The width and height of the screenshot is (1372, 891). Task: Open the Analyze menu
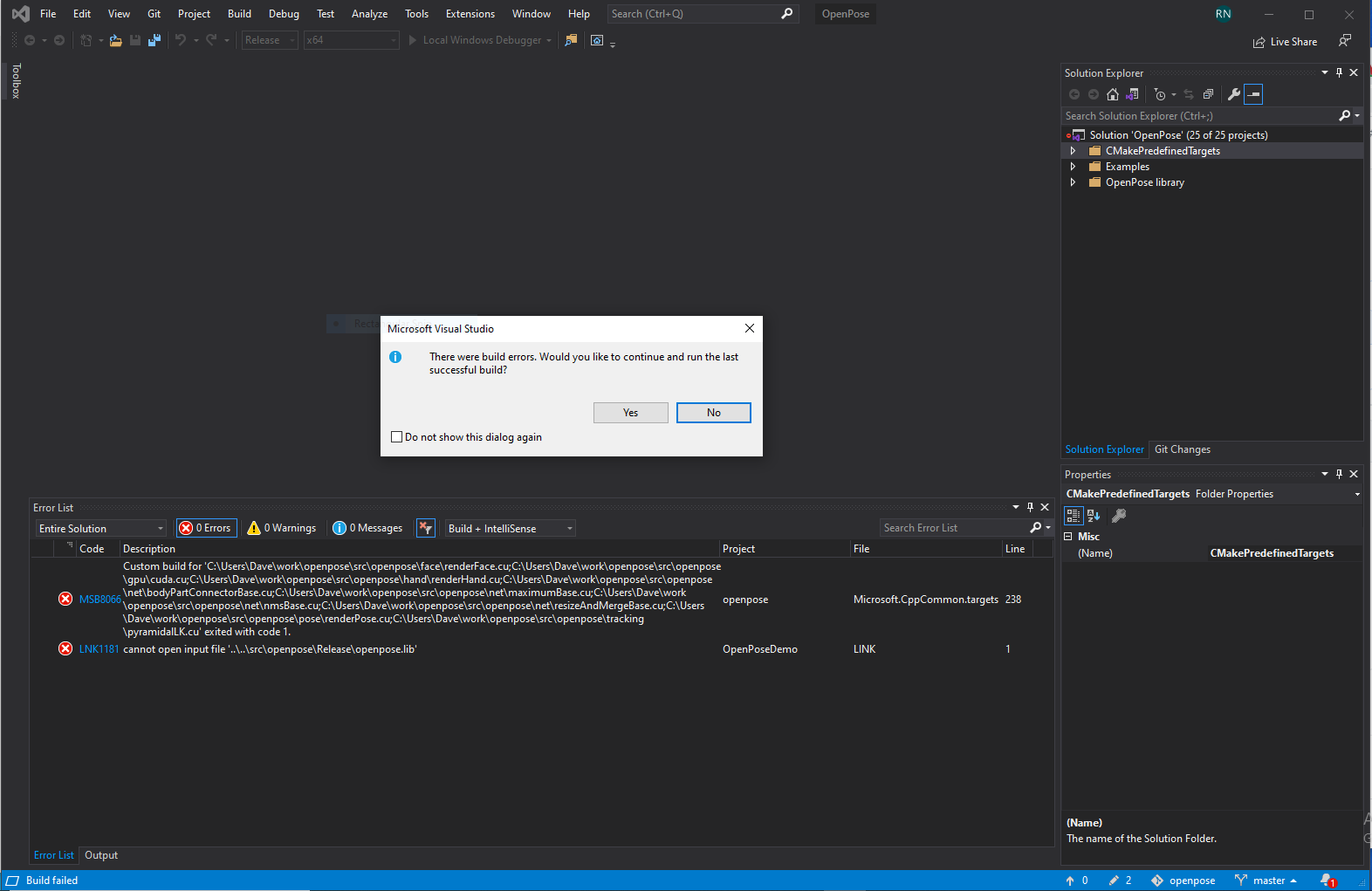click(x=369, y=14)
